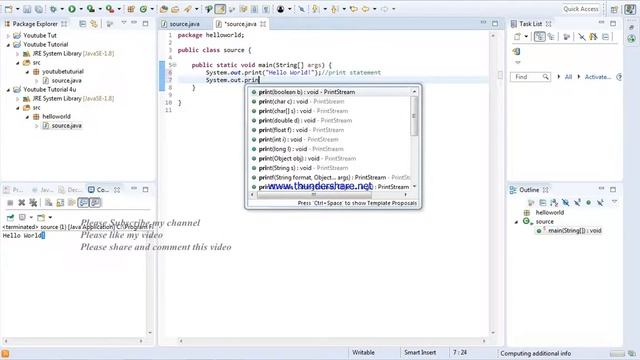Select source.java under helloworld package
Viewport: 640px width, 360px height.
click(x=66, y=126)
